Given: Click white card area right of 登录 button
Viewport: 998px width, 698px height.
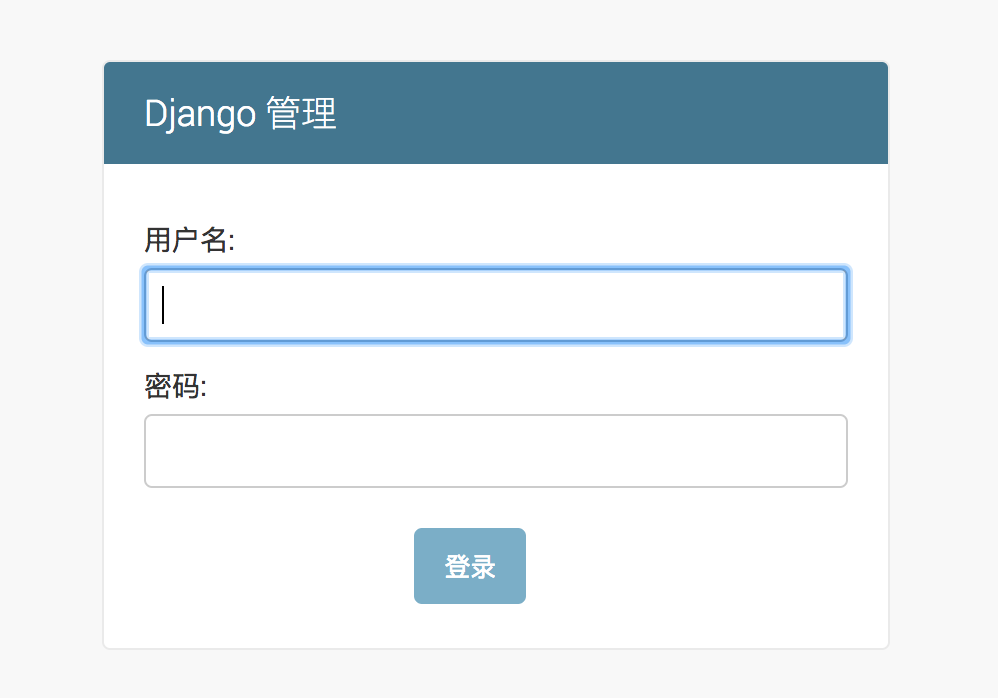Looking at the screenshot, I should (x=700, y=567).
